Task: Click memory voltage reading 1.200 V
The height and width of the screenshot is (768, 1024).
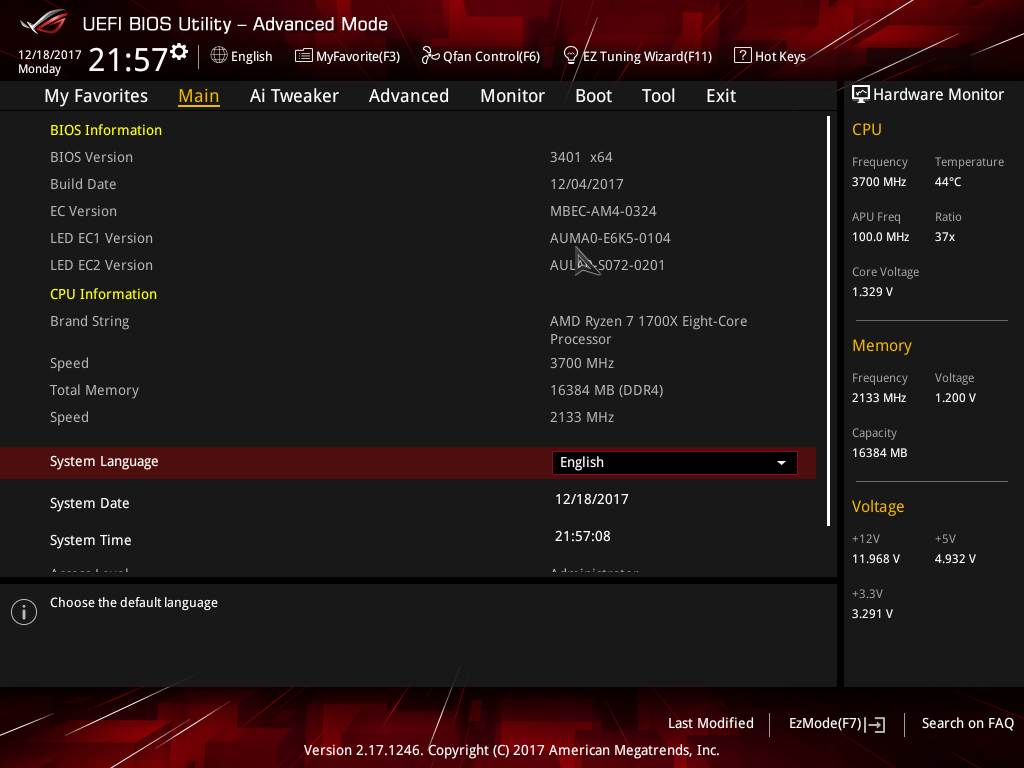Action: (955, 398)
